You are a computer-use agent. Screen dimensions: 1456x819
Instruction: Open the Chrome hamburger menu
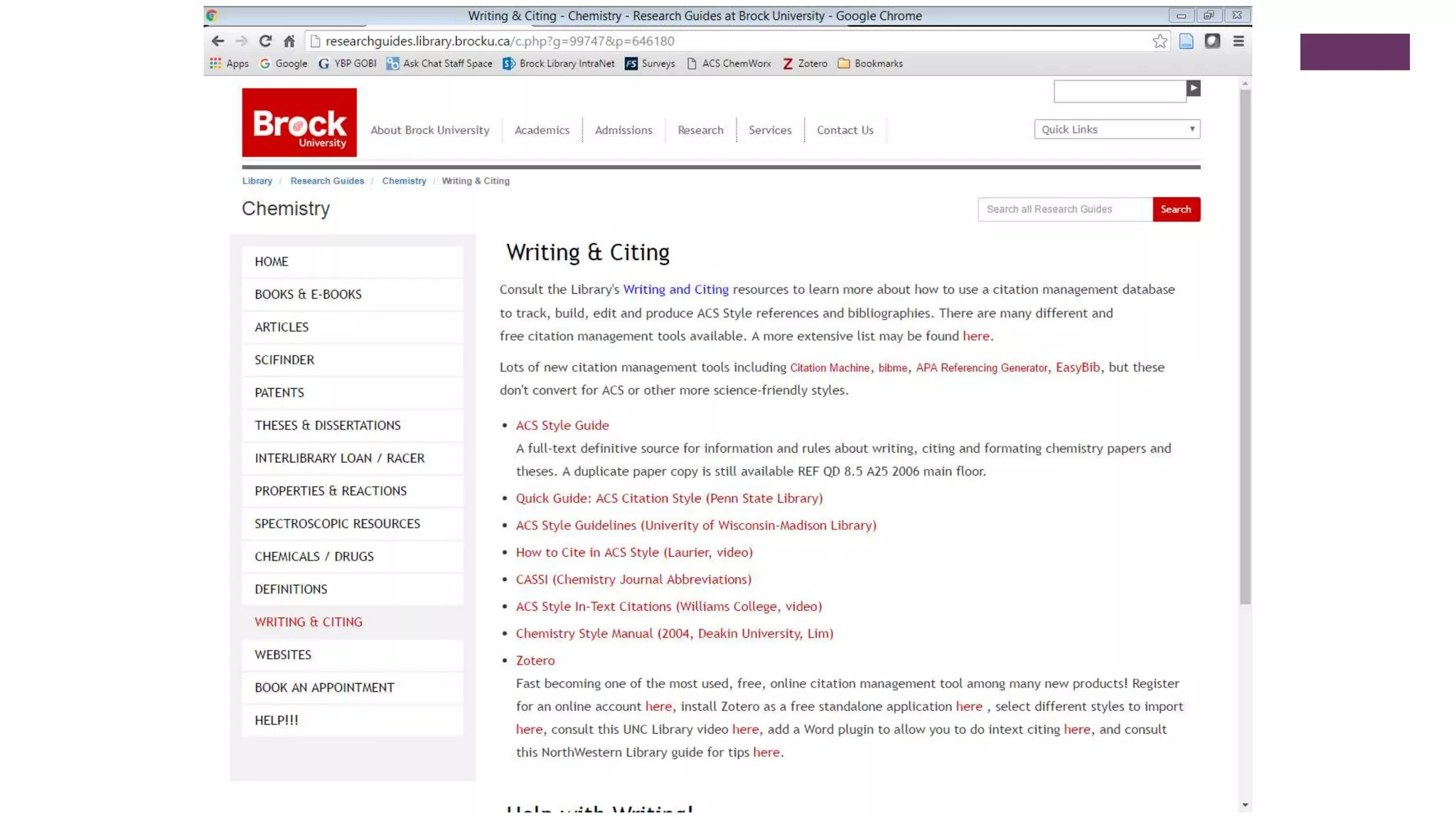[x=1238, y=41]
